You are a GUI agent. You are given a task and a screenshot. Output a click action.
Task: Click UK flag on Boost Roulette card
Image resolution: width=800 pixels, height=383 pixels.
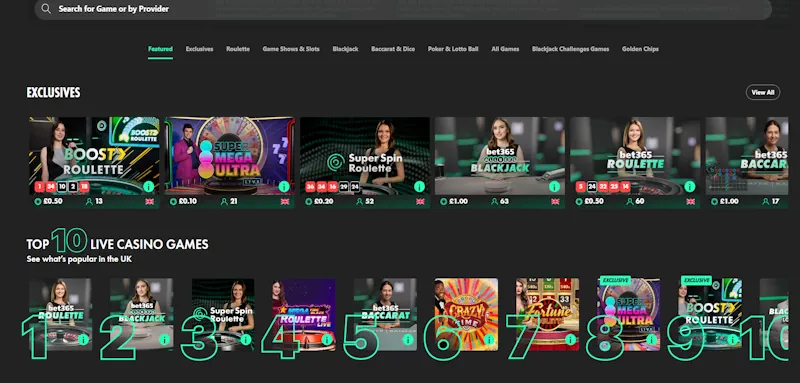coord(149,201)
